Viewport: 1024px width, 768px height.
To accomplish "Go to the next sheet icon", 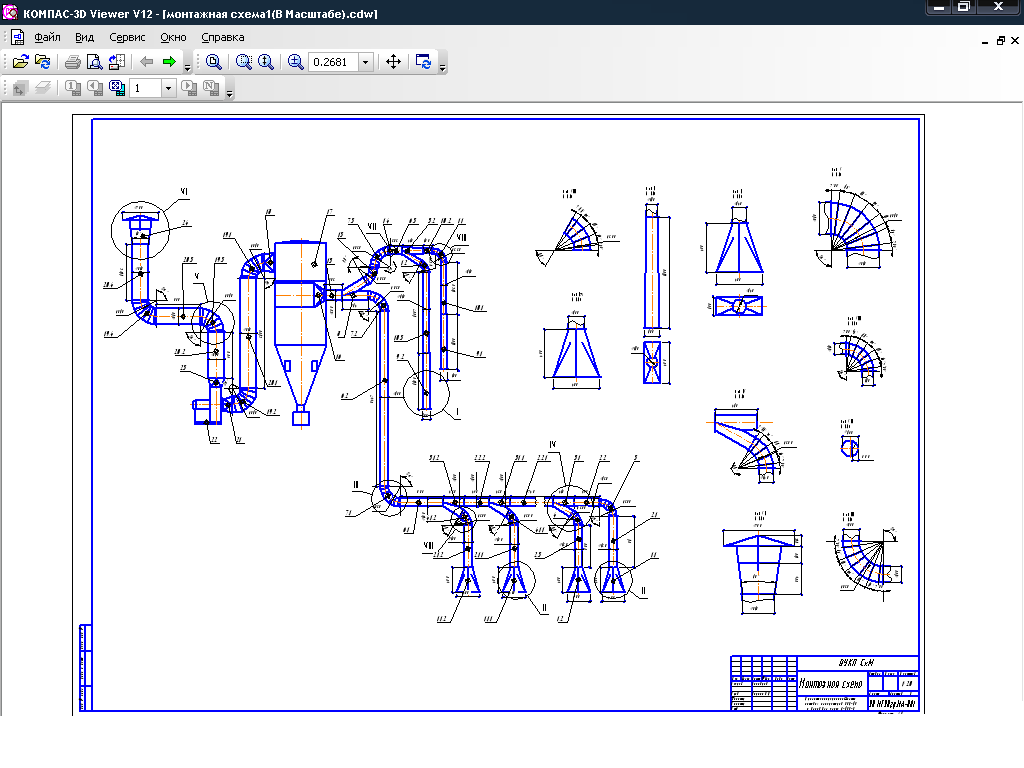I will point(189,88).
